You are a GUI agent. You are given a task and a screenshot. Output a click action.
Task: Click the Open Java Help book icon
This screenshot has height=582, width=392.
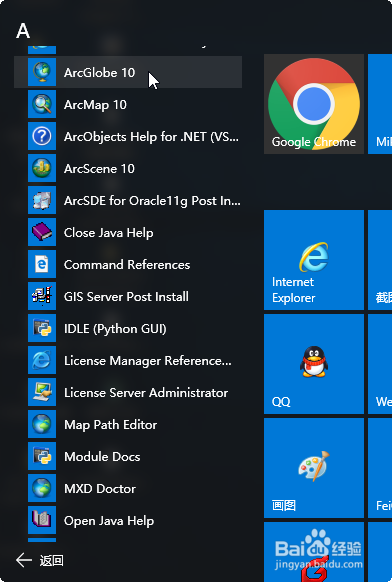[x=42, y=520]
